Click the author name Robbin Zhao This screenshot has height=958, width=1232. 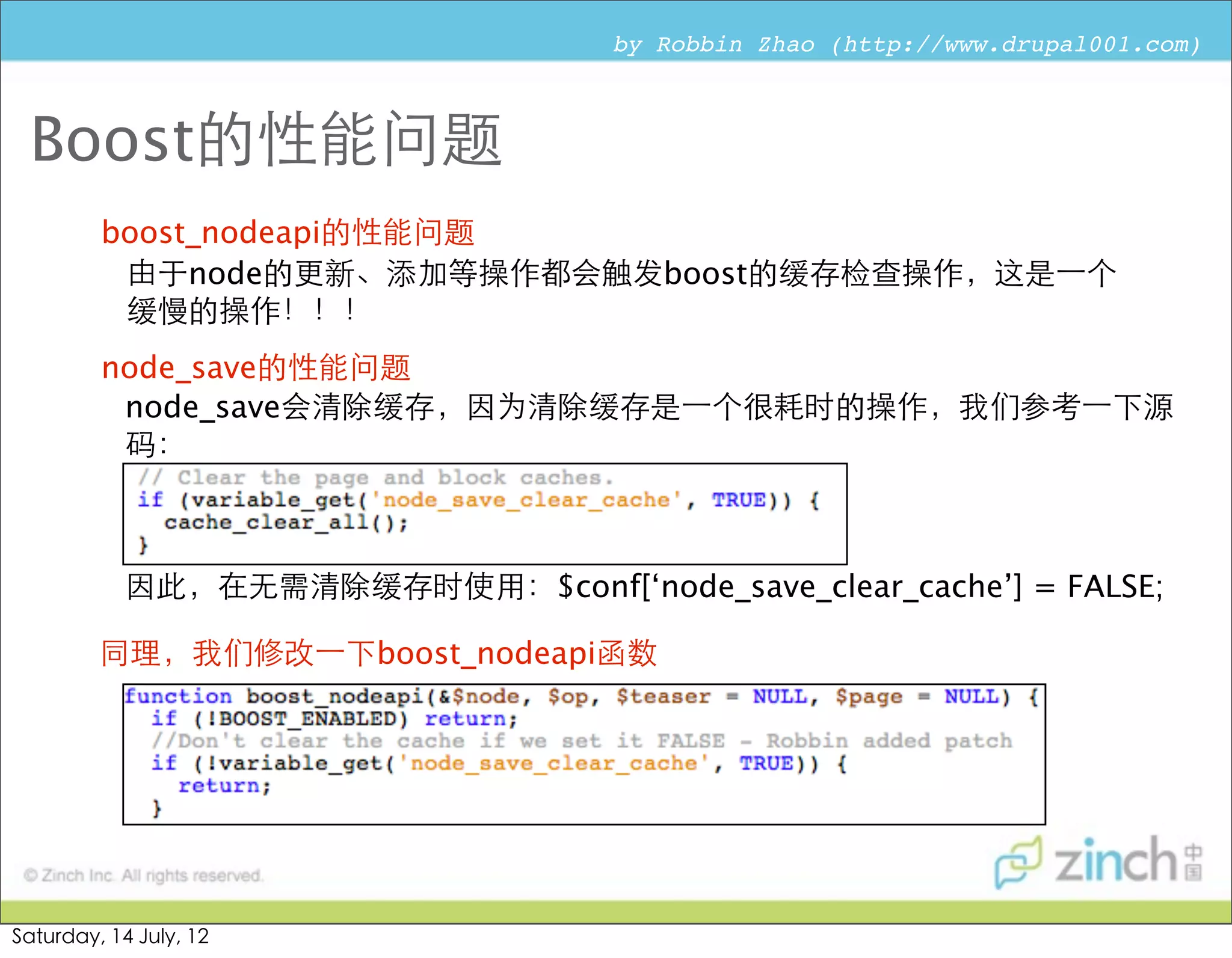tap(735, 45)
